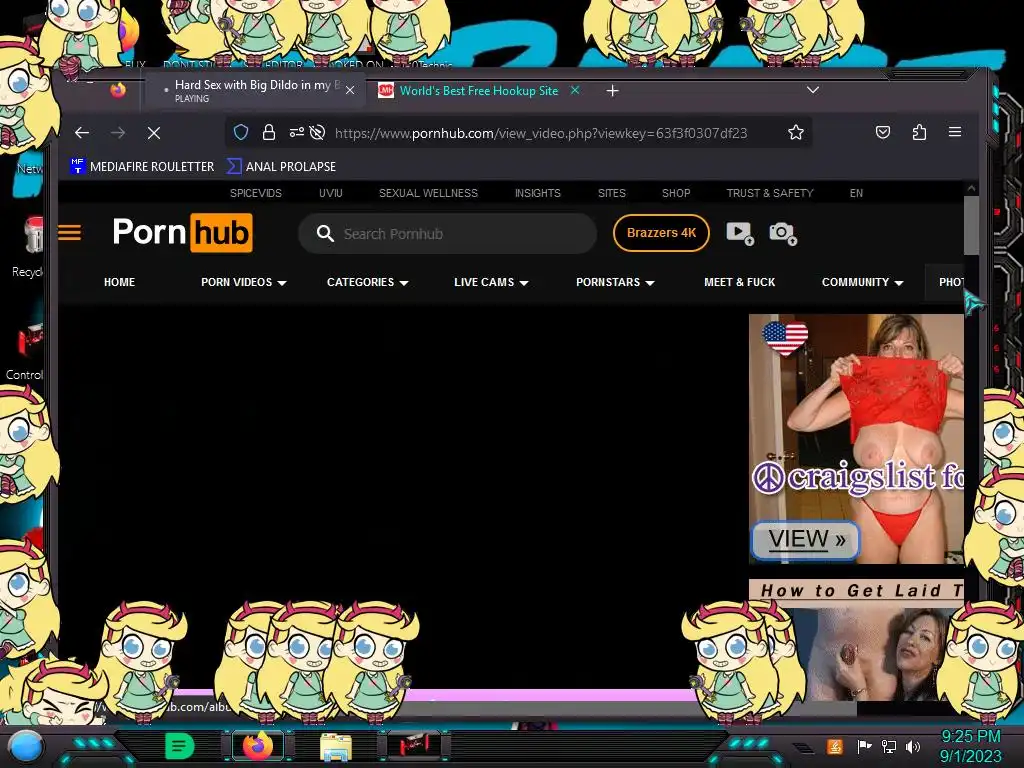Open the red-and-black app on the taskbar
The width and height of the screenshot is (1024, 768).
413,745
